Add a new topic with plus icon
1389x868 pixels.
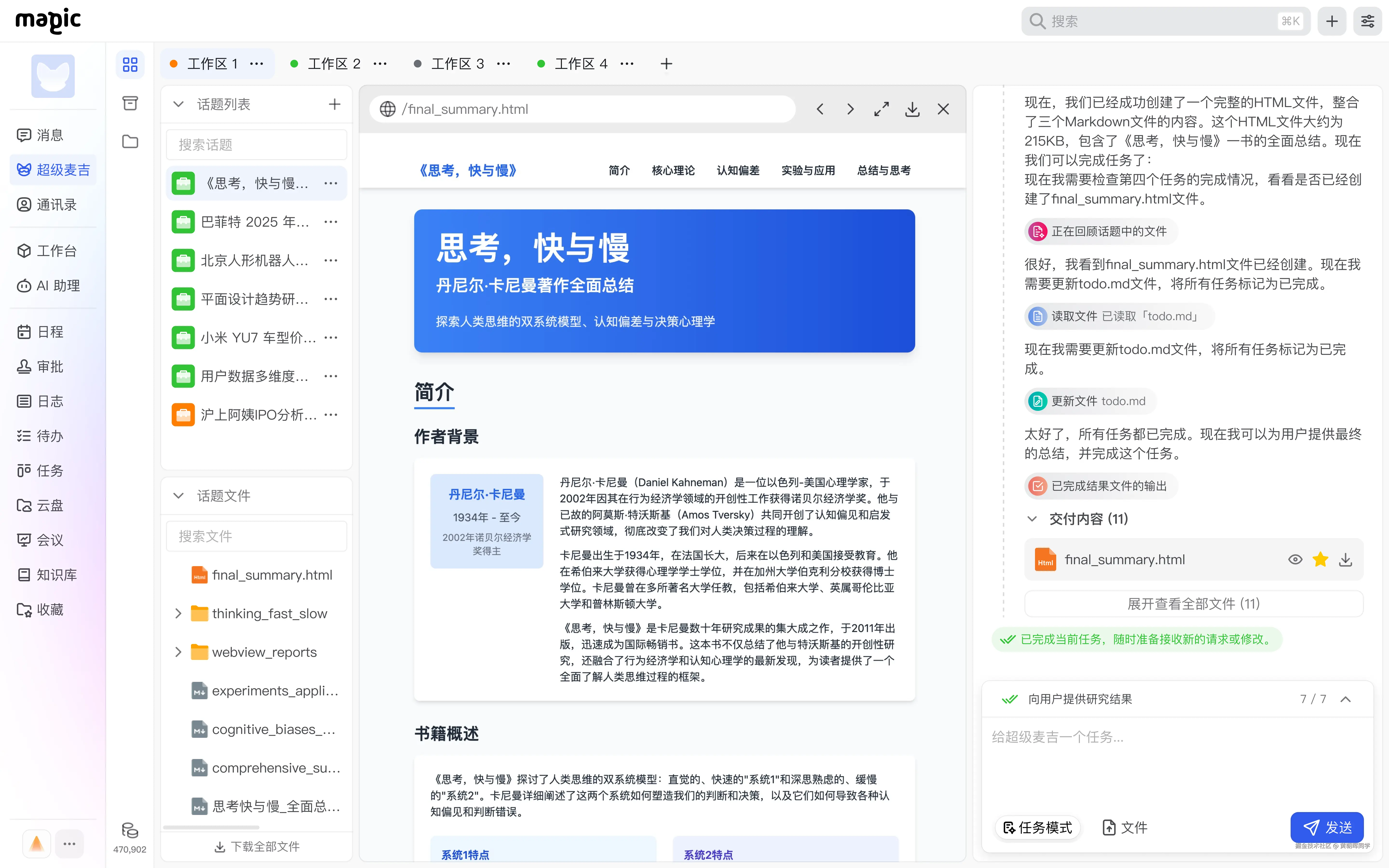tap(334, 104)
